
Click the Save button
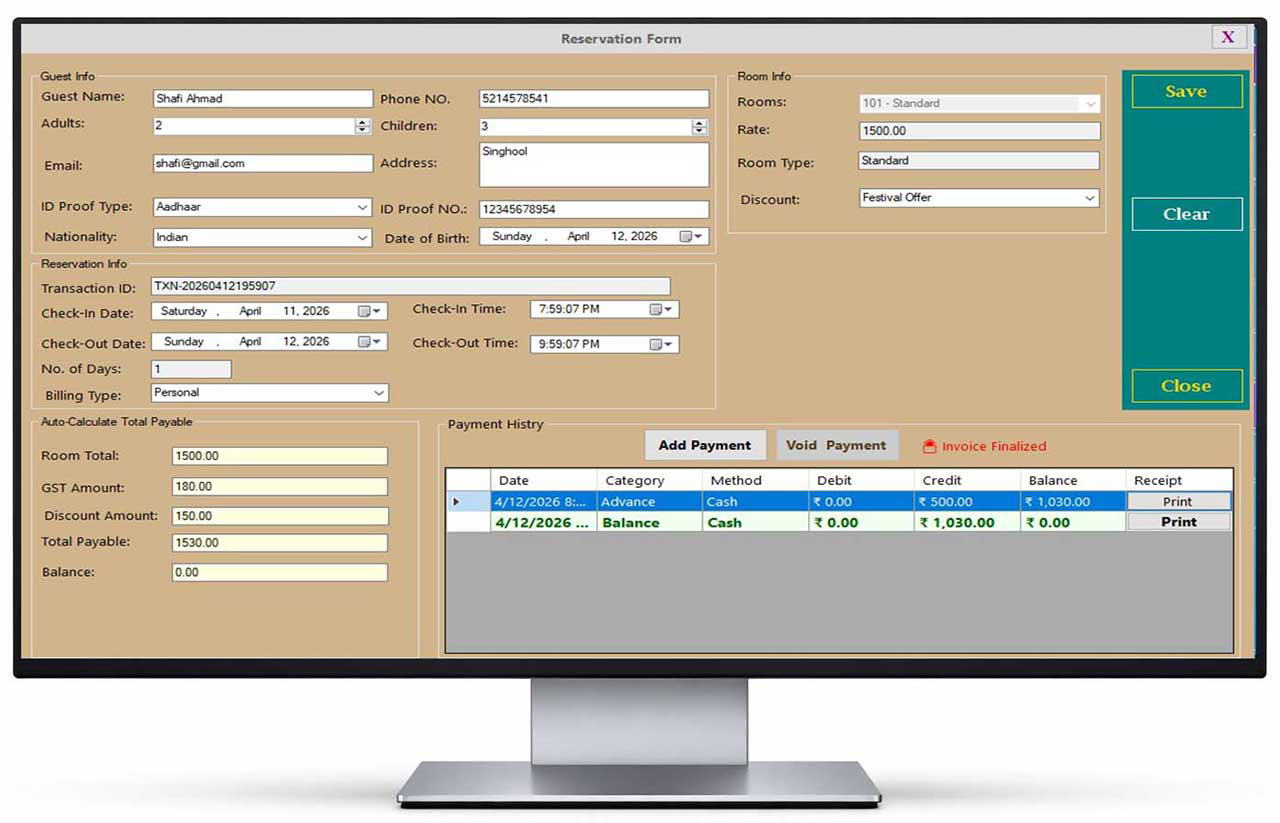1186,91
